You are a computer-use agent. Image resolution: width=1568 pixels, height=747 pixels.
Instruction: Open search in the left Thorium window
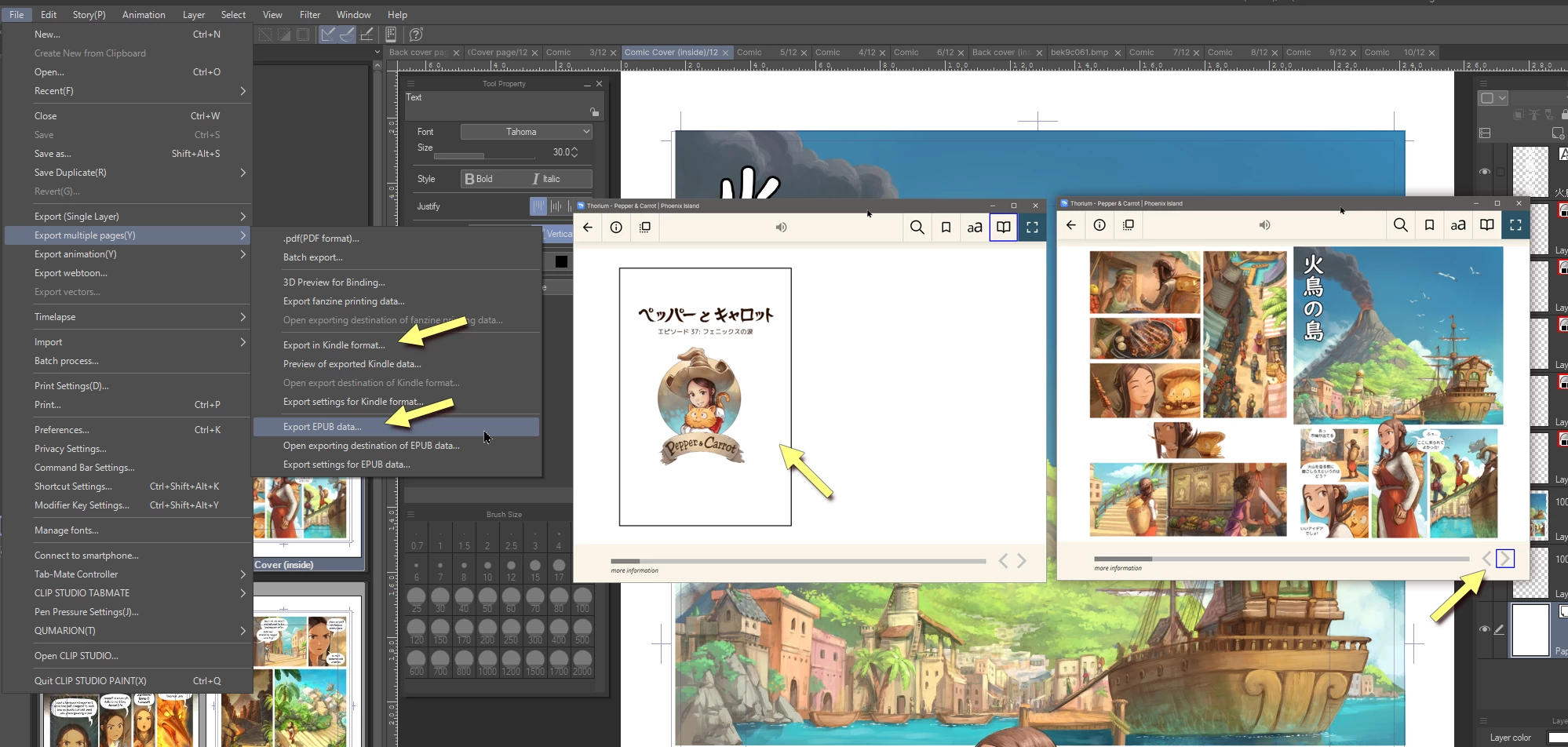[917, 228]
